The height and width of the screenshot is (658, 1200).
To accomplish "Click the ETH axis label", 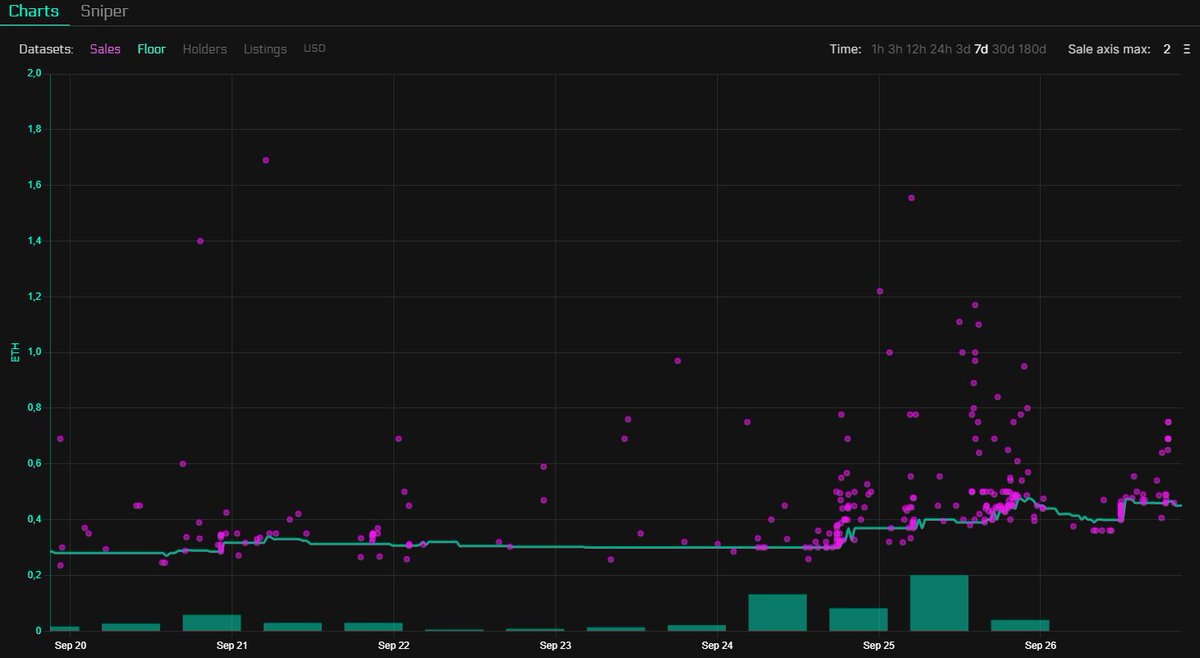I will [x=15, y=351].
